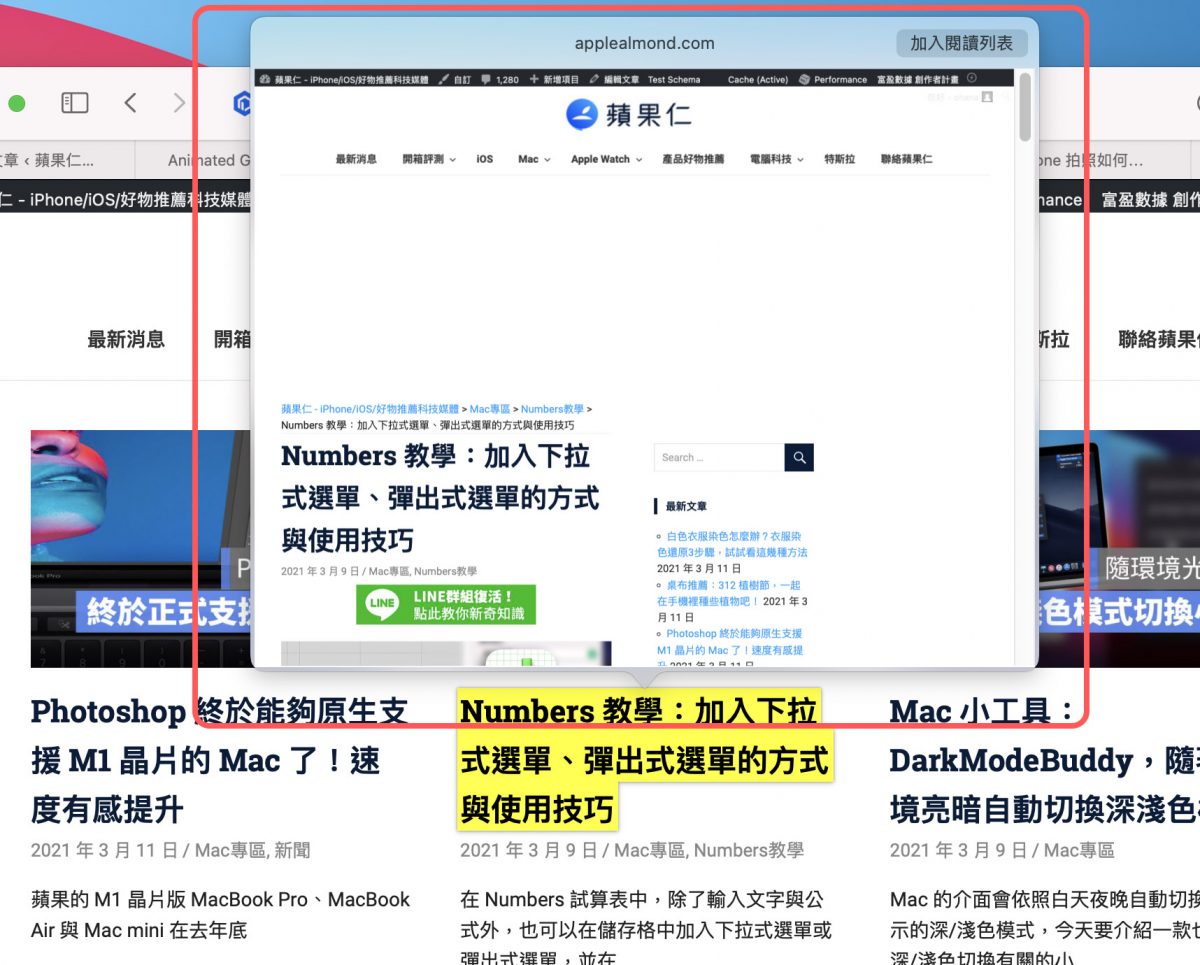Select 最新消息 in the preview navigation
The width and height of the screenshot is (1200, 965).
[356, 159]
